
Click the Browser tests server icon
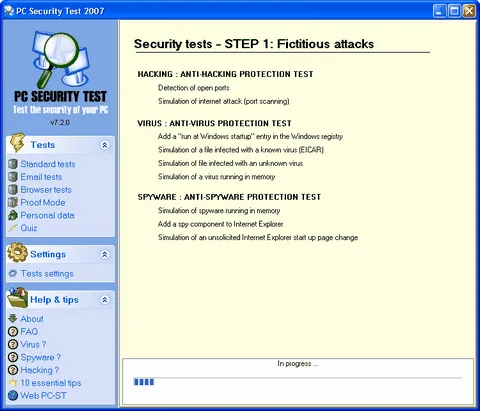pos(13,190)
